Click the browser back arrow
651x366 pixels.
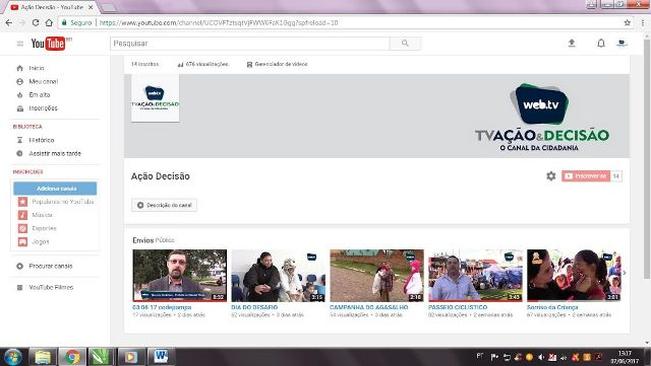[x=9, y=23]
